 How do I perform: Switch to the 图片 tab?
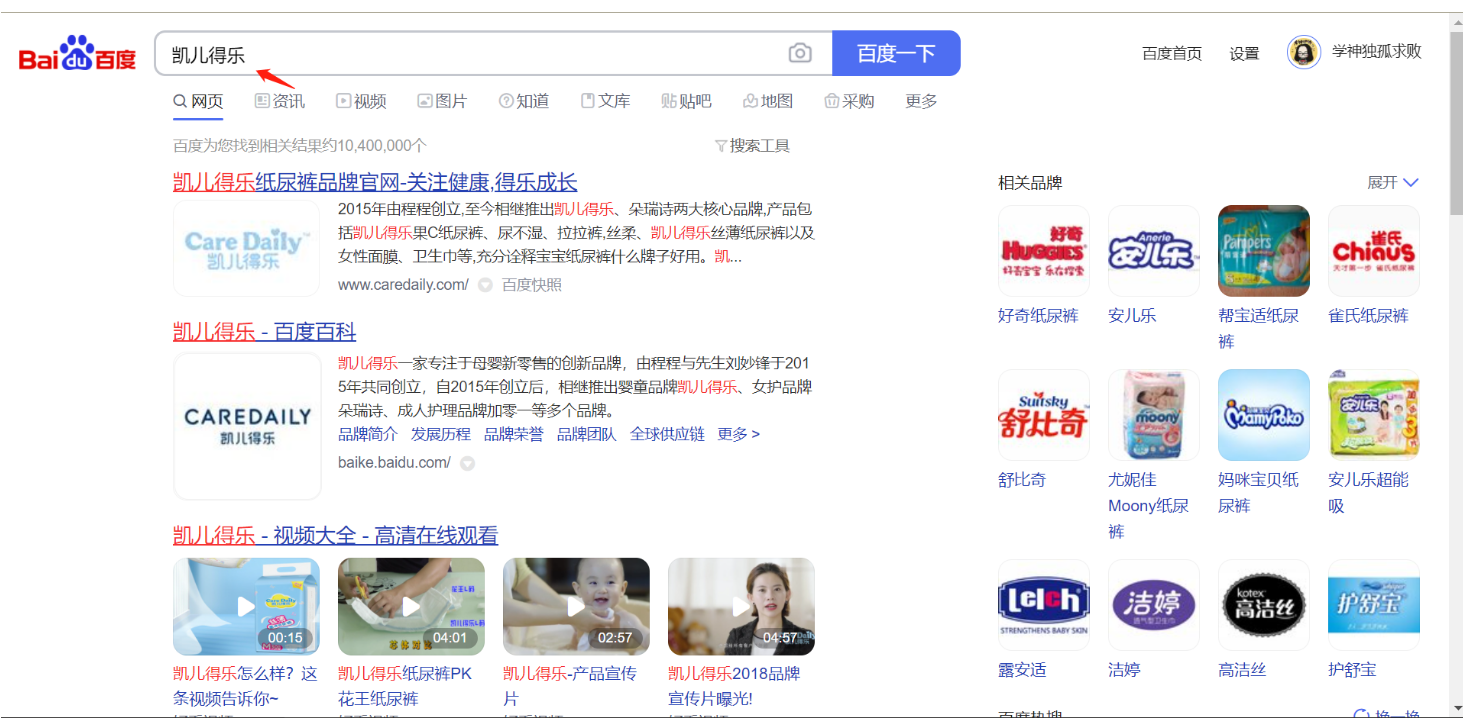[442, 101]
